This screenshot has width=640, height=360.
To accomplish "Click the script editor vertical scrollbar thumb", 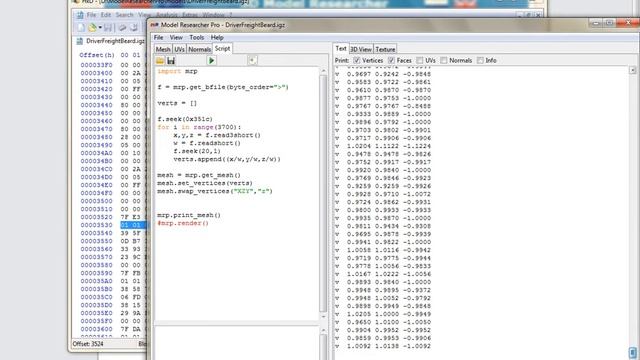I will coord(323,194).
